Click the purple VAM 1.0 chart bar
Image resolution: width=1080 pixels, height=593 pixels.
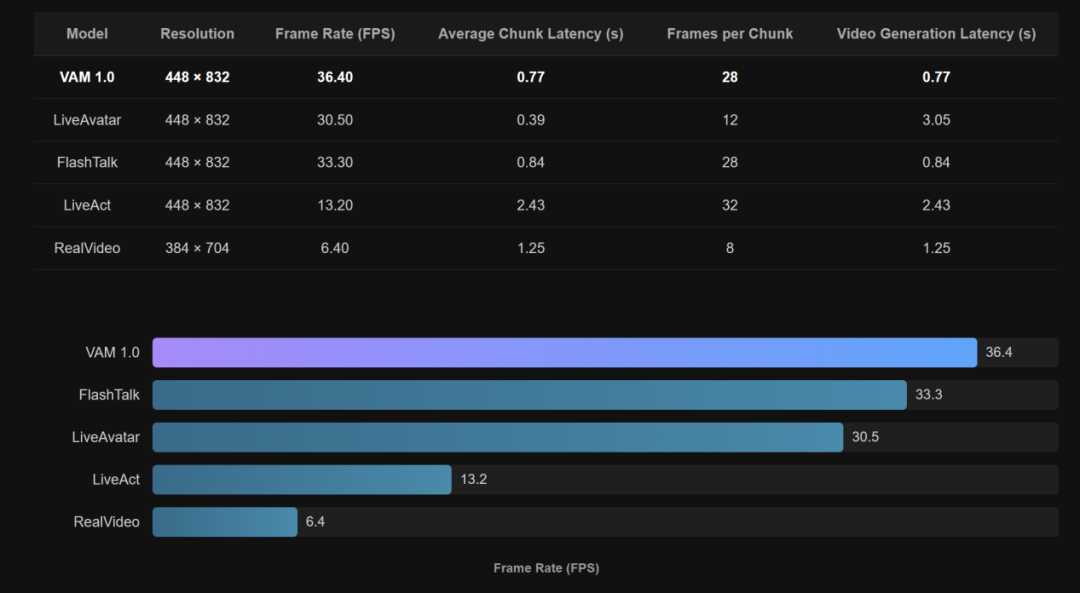click(x=564, y=353)
